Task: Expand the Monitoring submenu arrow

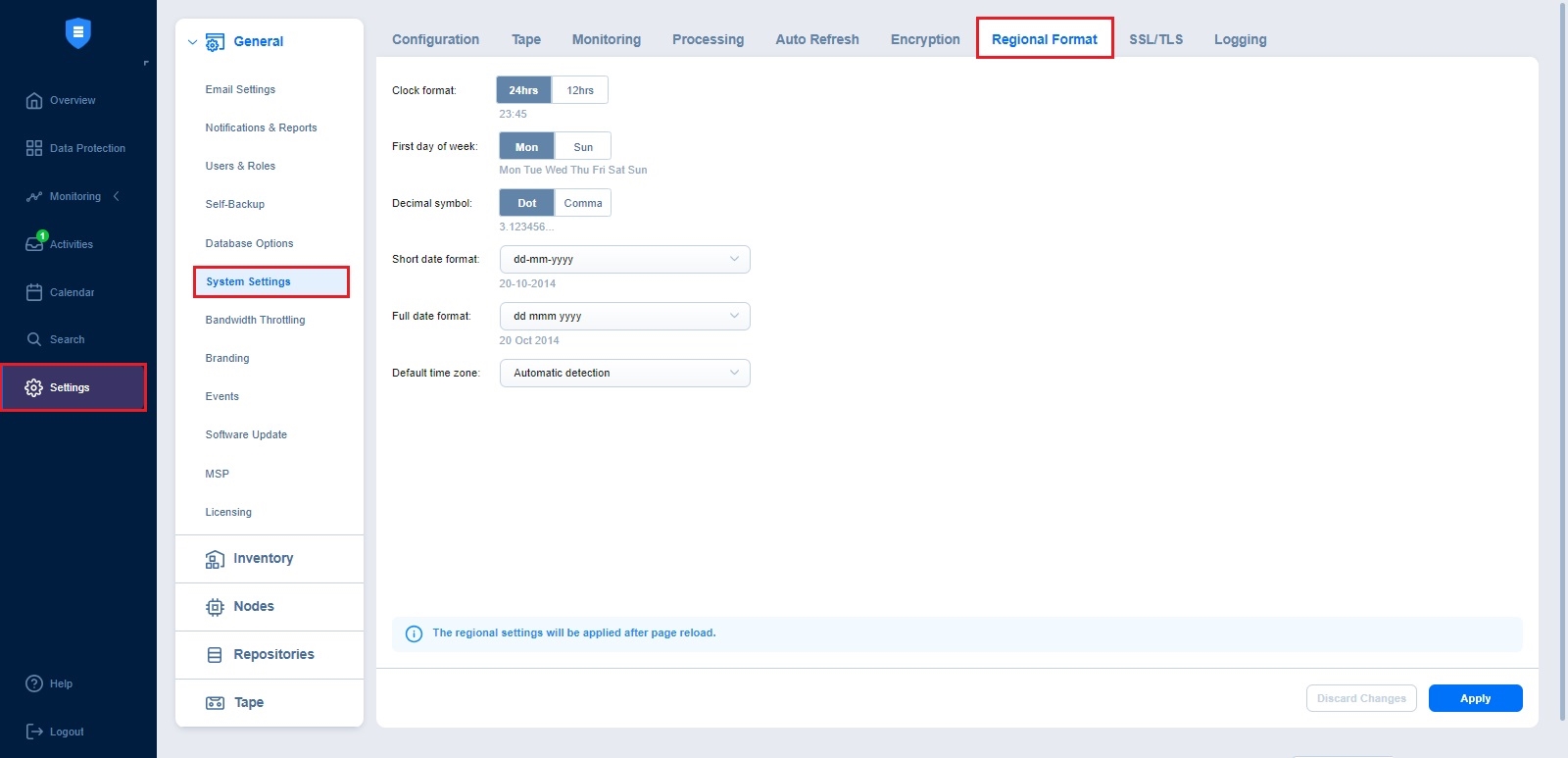Action: pos(117,196)
